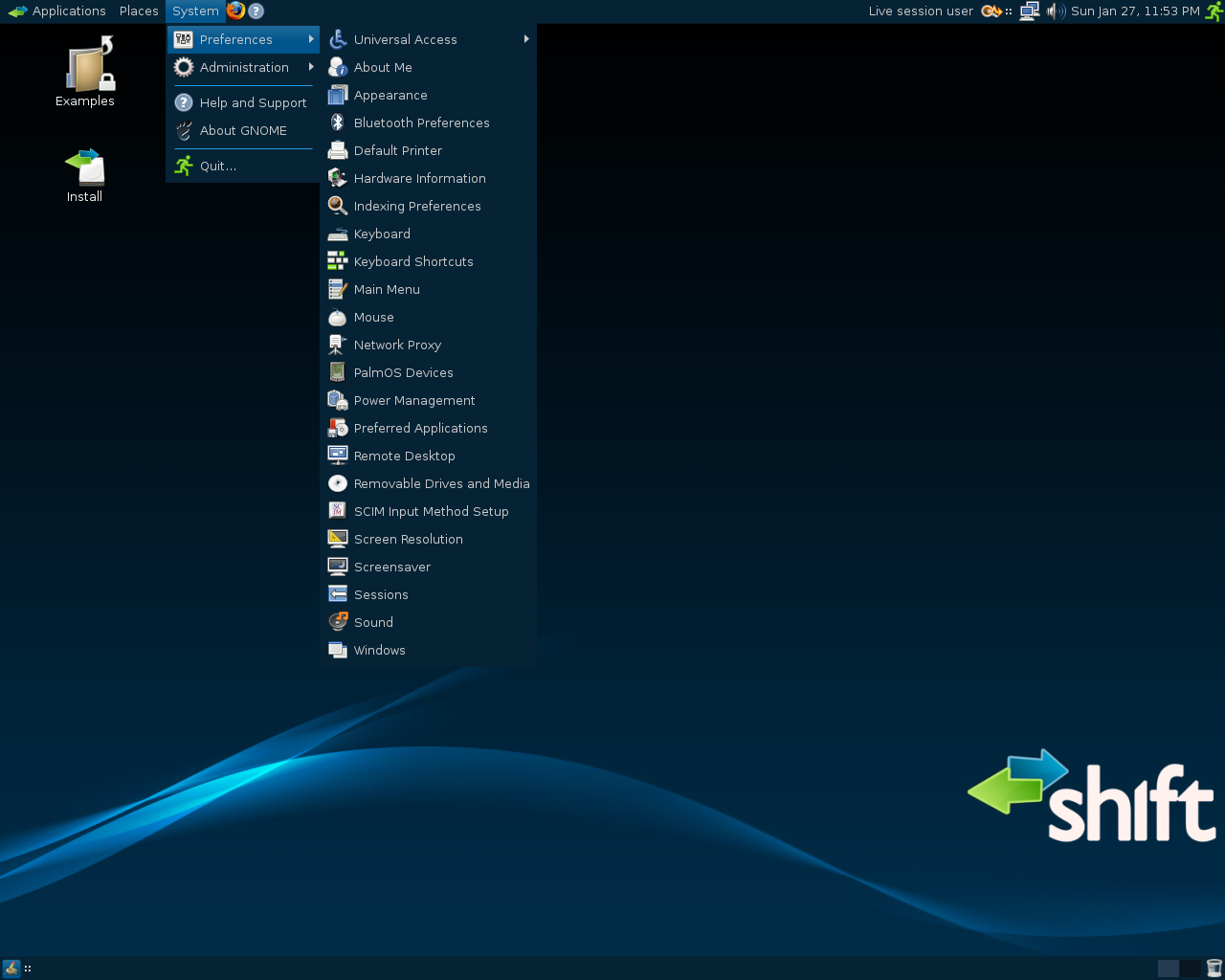Open the trash in bottom panel
Screen dimensions: 1225x980
click(x=1214, y=969)
